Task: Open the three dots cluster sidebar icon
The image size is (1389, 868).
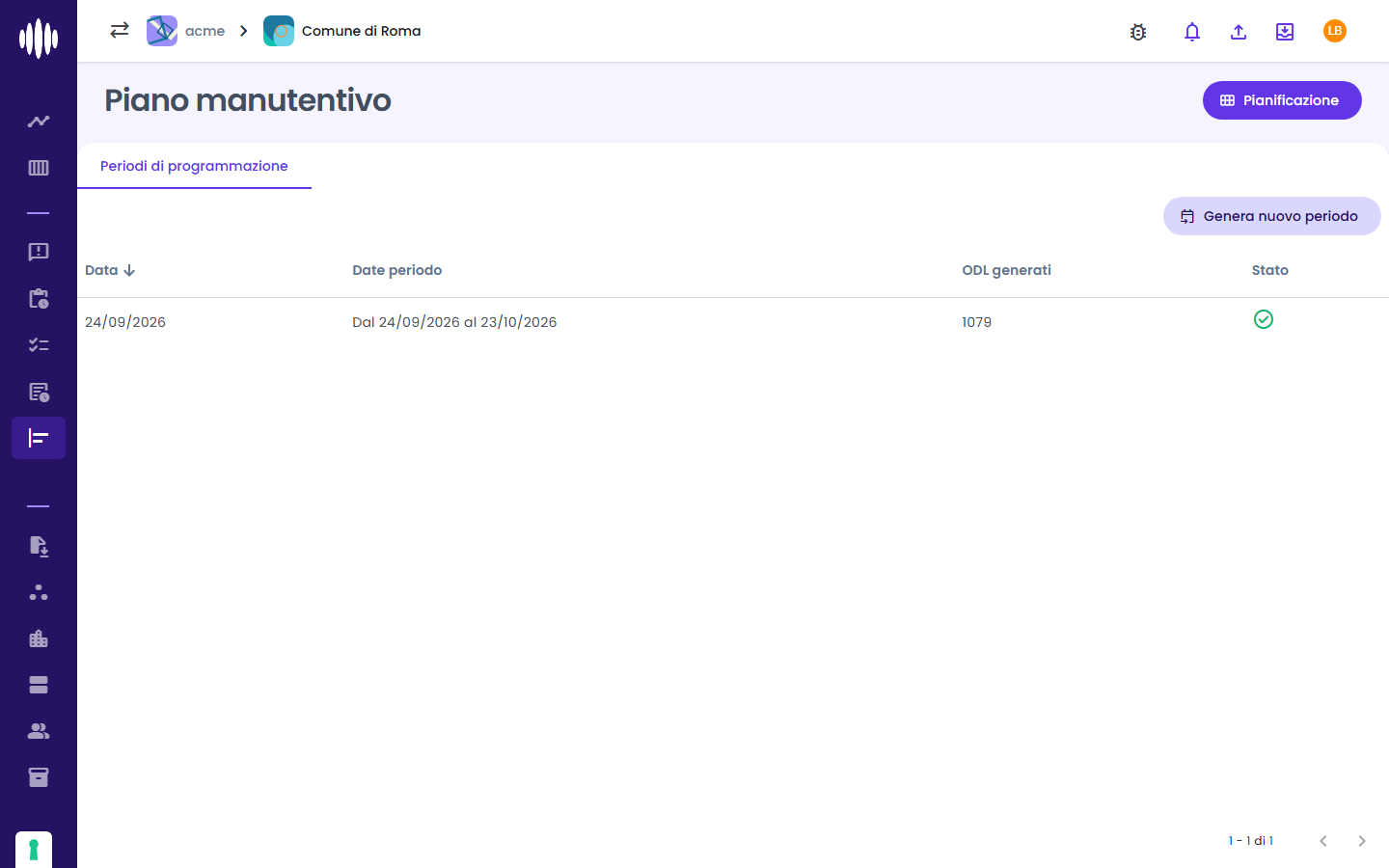Action: point(39,592)
